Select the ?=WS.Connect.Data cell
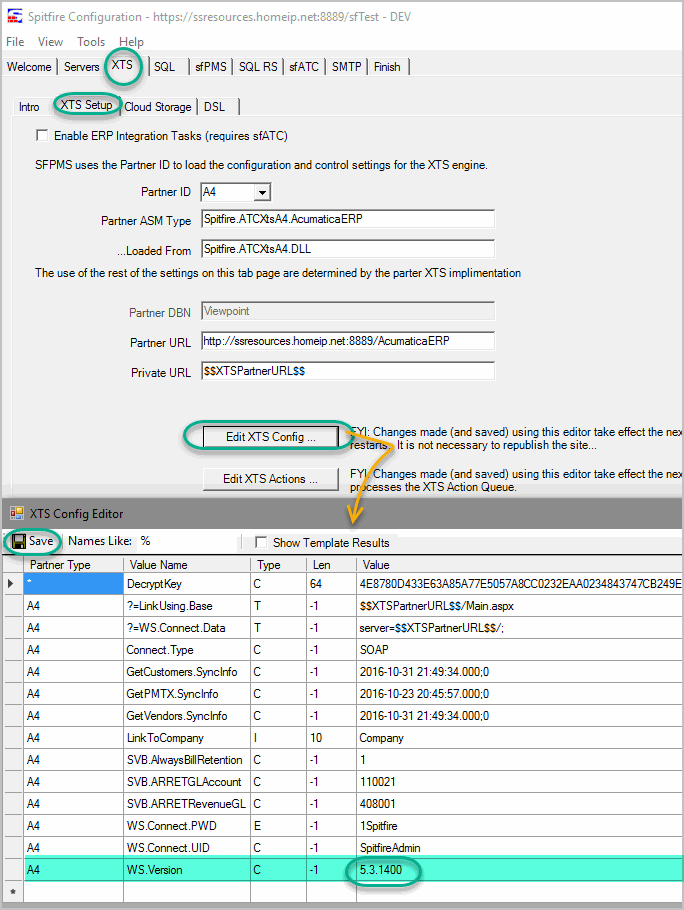 click(187, 628)
